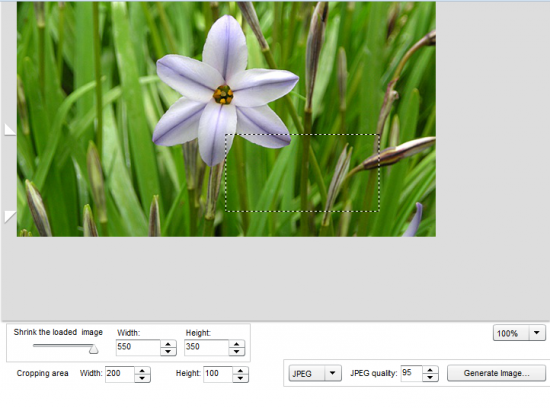Image resolution: width=550 pixels, height=408 pixels.
Task: Click the cropping Height field showing 100
Action: 218,374
